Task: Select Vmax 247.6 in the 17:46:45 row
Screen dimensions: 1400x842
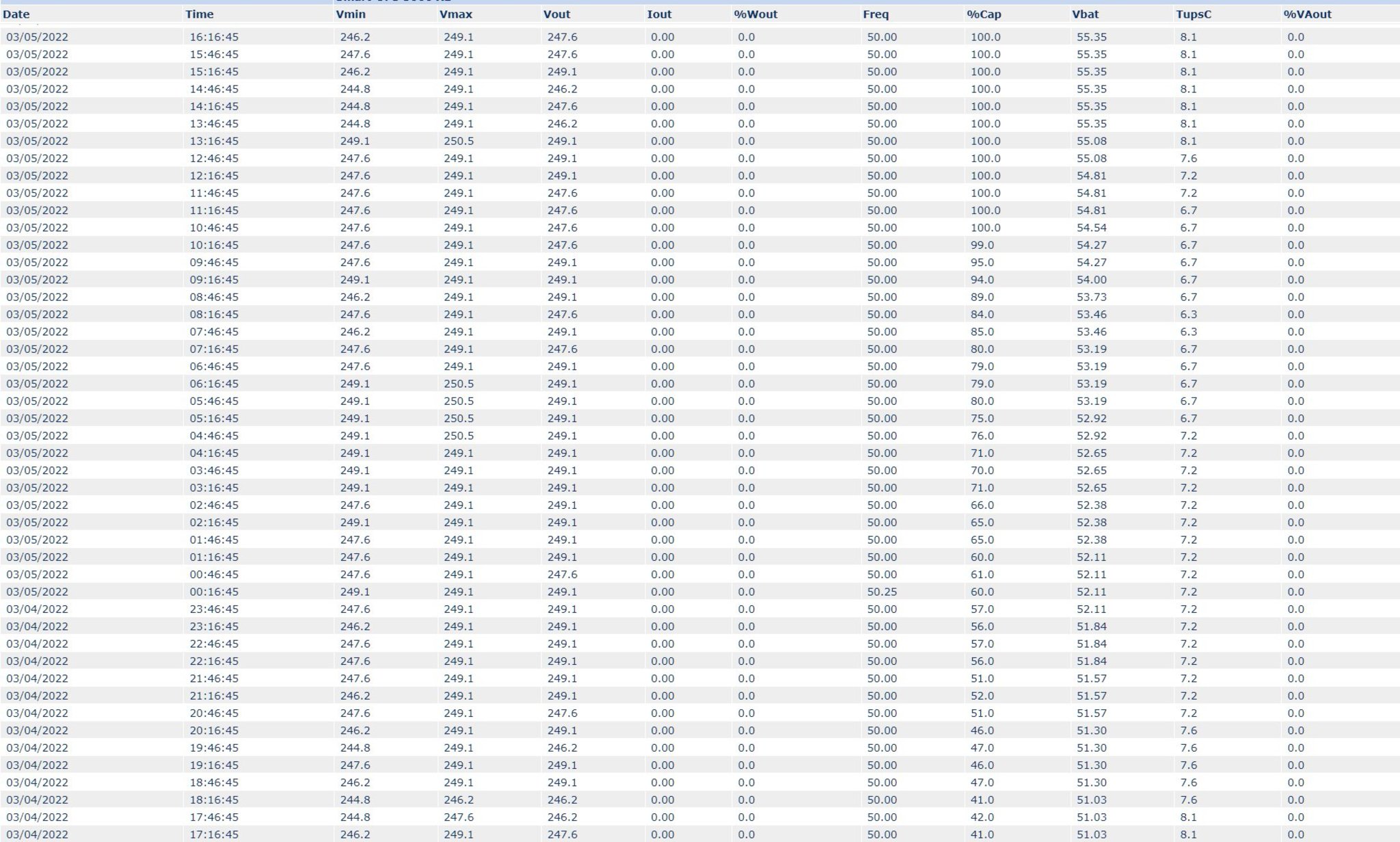Action: point(459,817)
